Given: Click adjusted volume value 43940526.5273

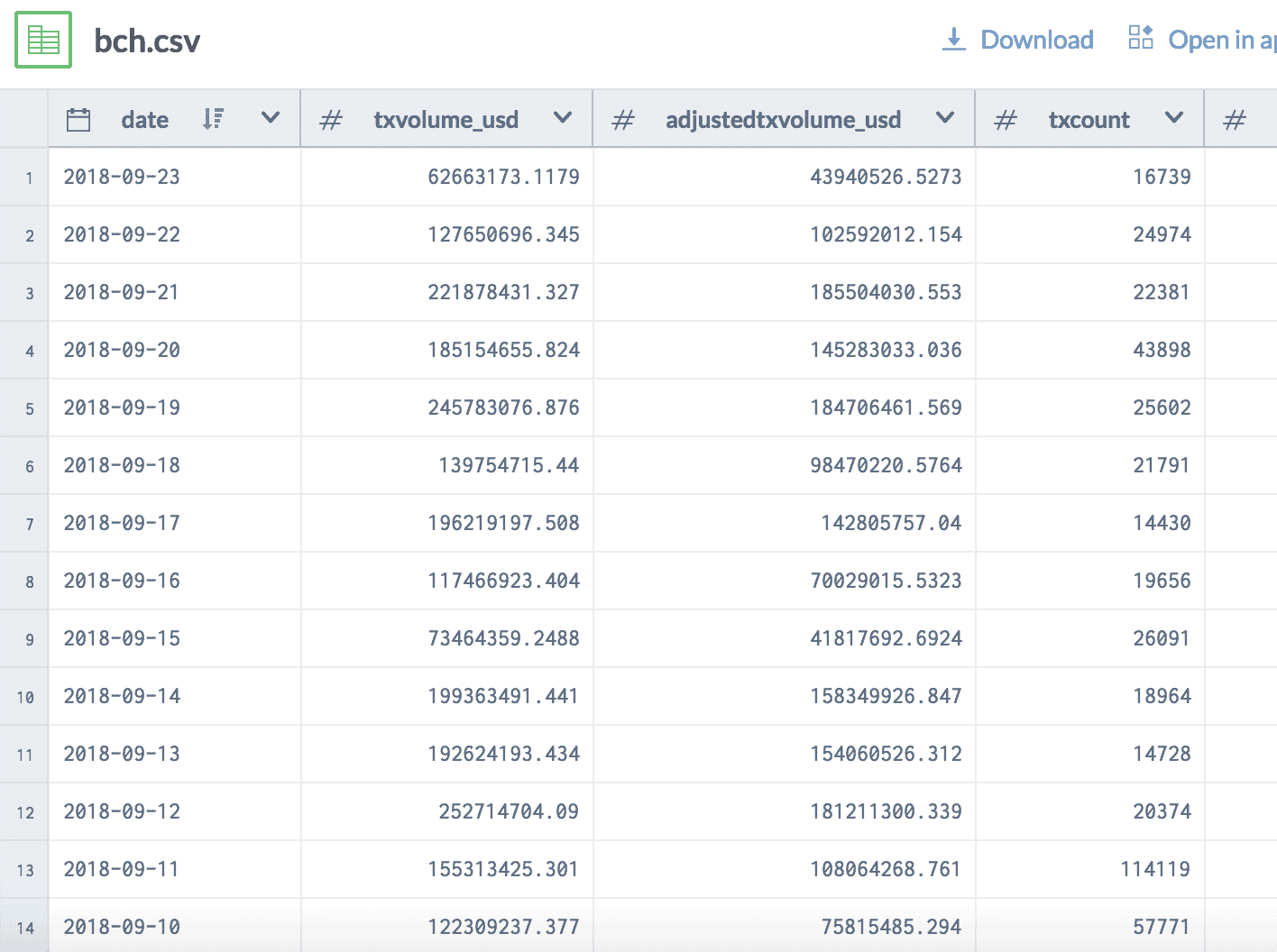Looking at the screenshot, I should pyautogui.click(x=886, y=177).
